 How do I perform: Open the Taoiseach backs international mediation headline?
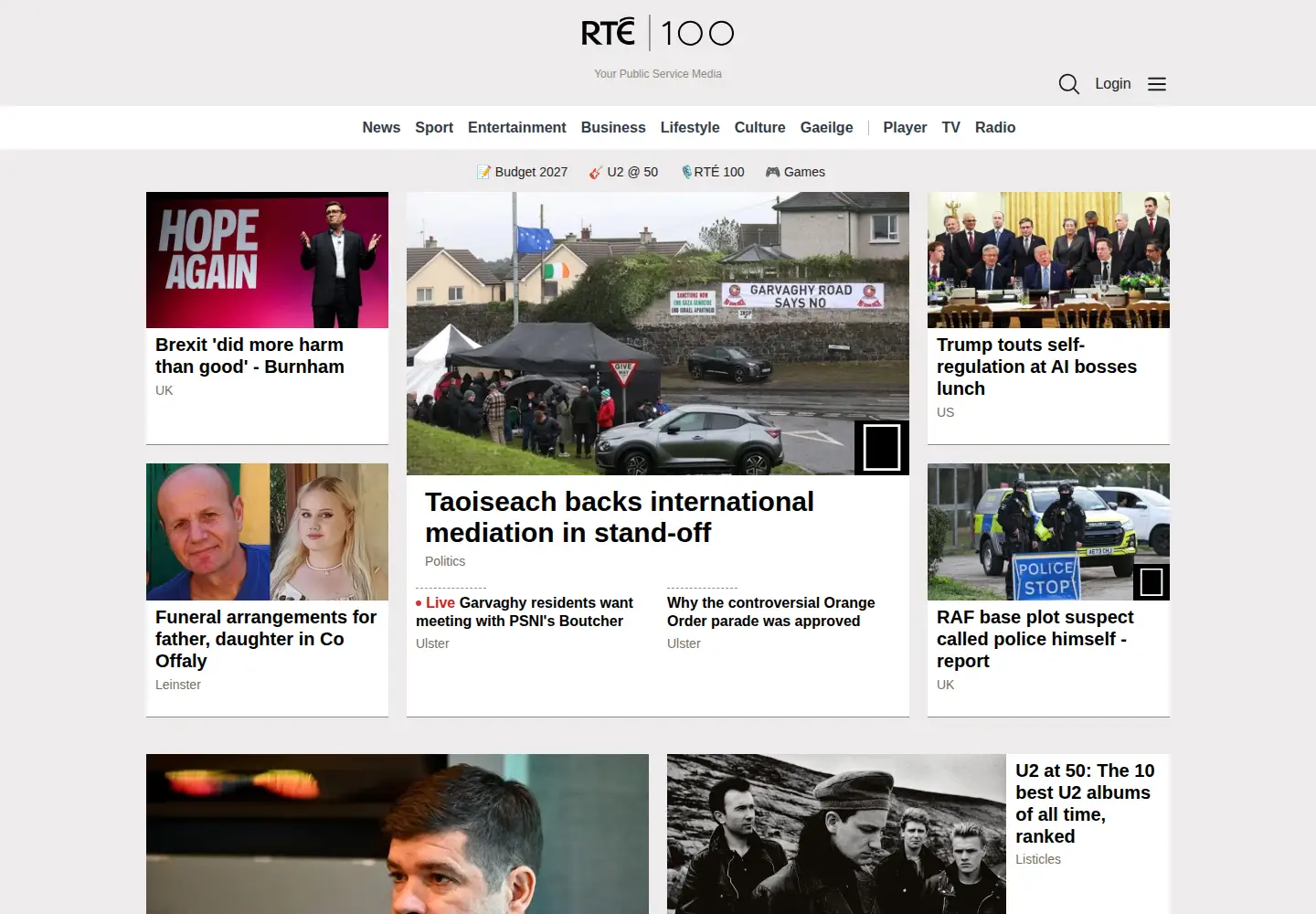point(619,517)
